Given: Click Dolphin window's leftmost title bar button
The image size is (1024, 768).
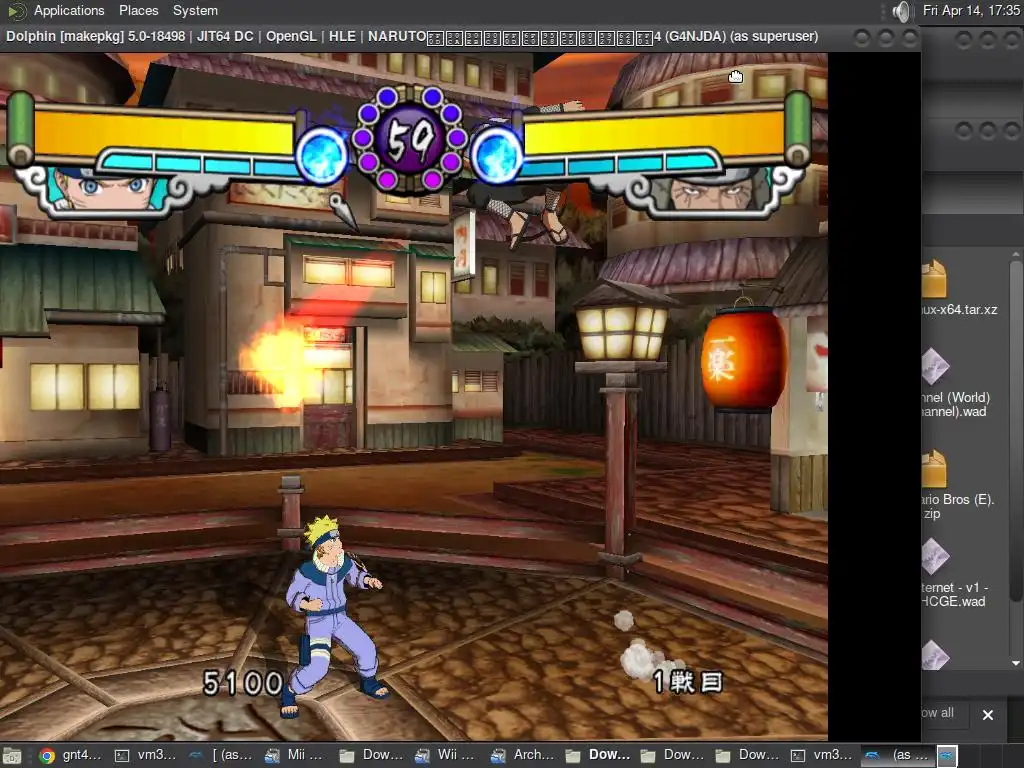Looking at the screenshot, I should 862,39.
